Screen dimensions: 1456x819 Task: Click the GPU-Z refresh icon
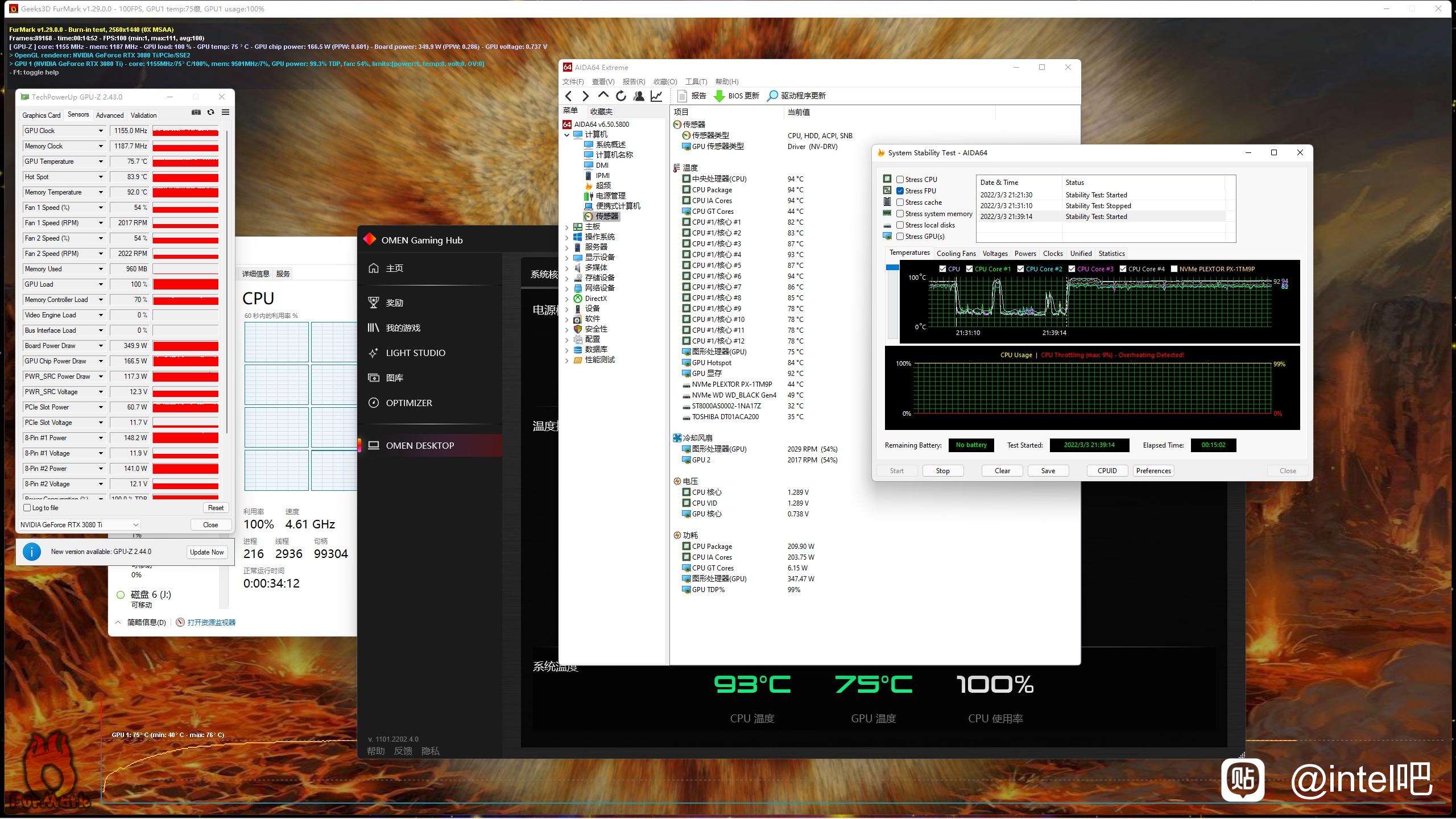click(211, 113)
